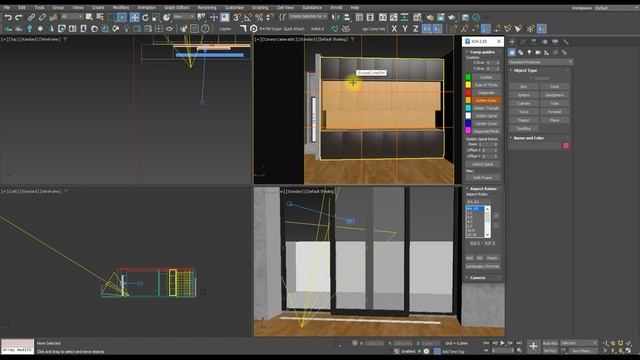Enable the Center Cross guide button
Viewport: 640px width, 360px height.
point(486,124)
